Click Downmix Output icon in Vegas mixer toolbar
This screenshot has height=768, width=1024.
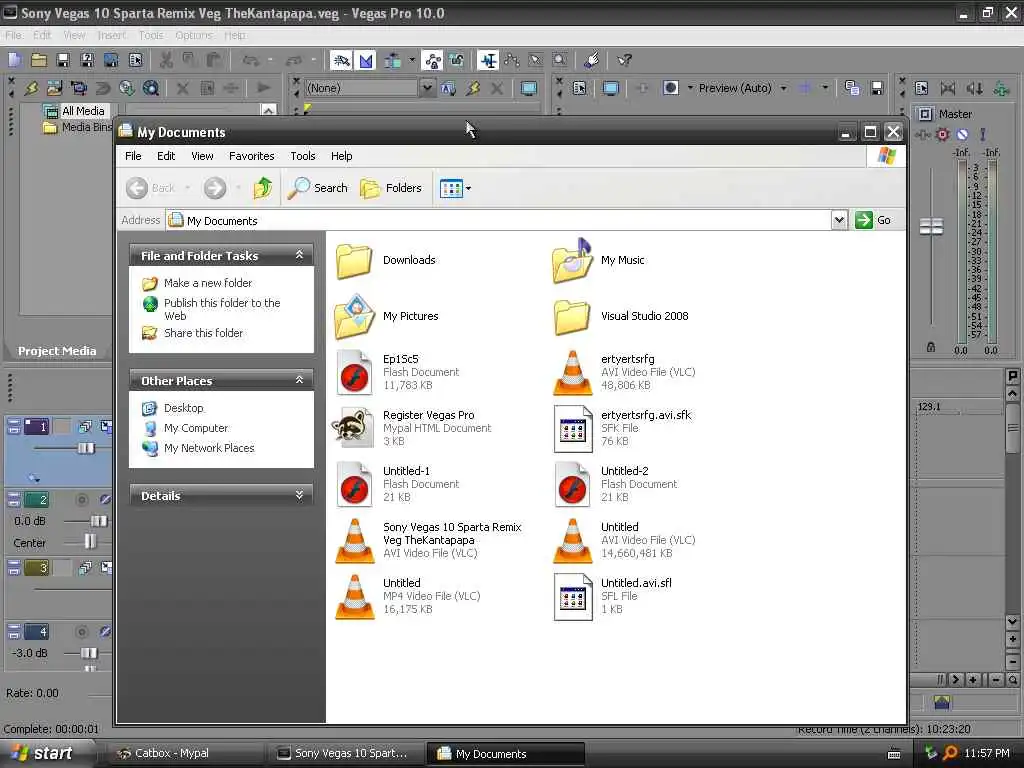pyautogui.click(x=948, y=88)
